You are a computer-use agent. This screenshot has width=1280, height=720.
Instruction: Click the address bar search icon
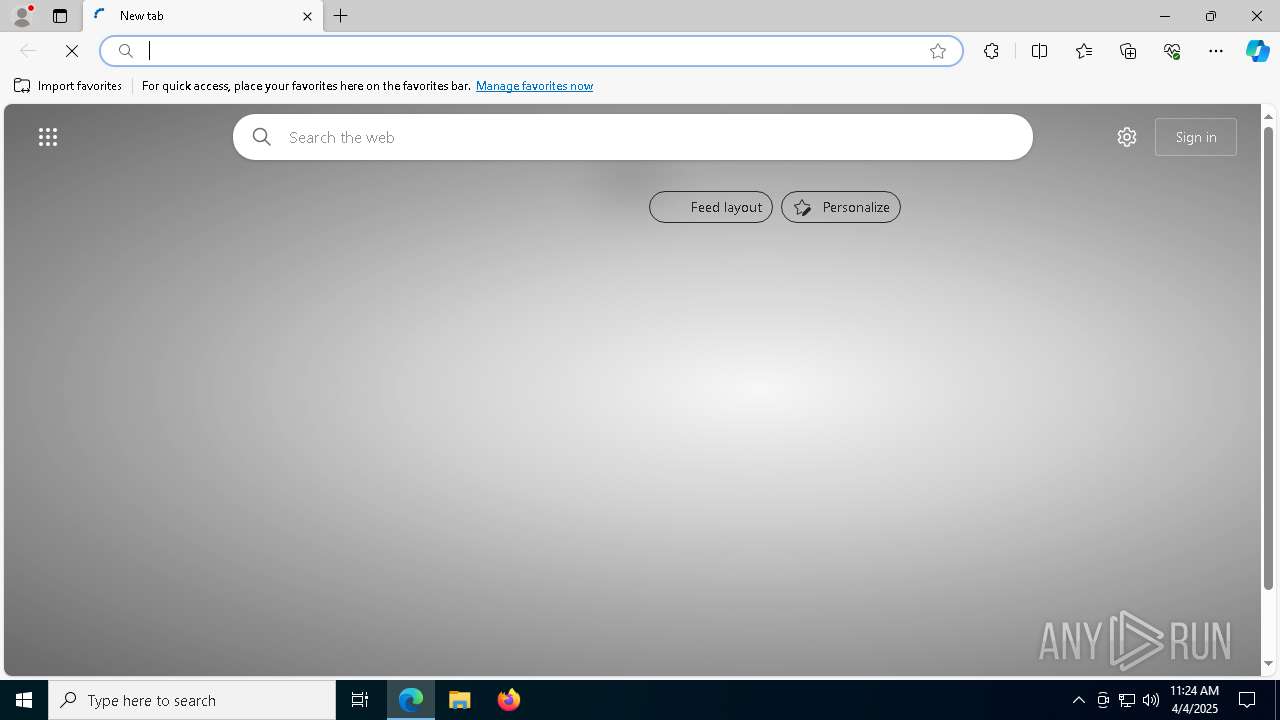click(x=126, y=51)
